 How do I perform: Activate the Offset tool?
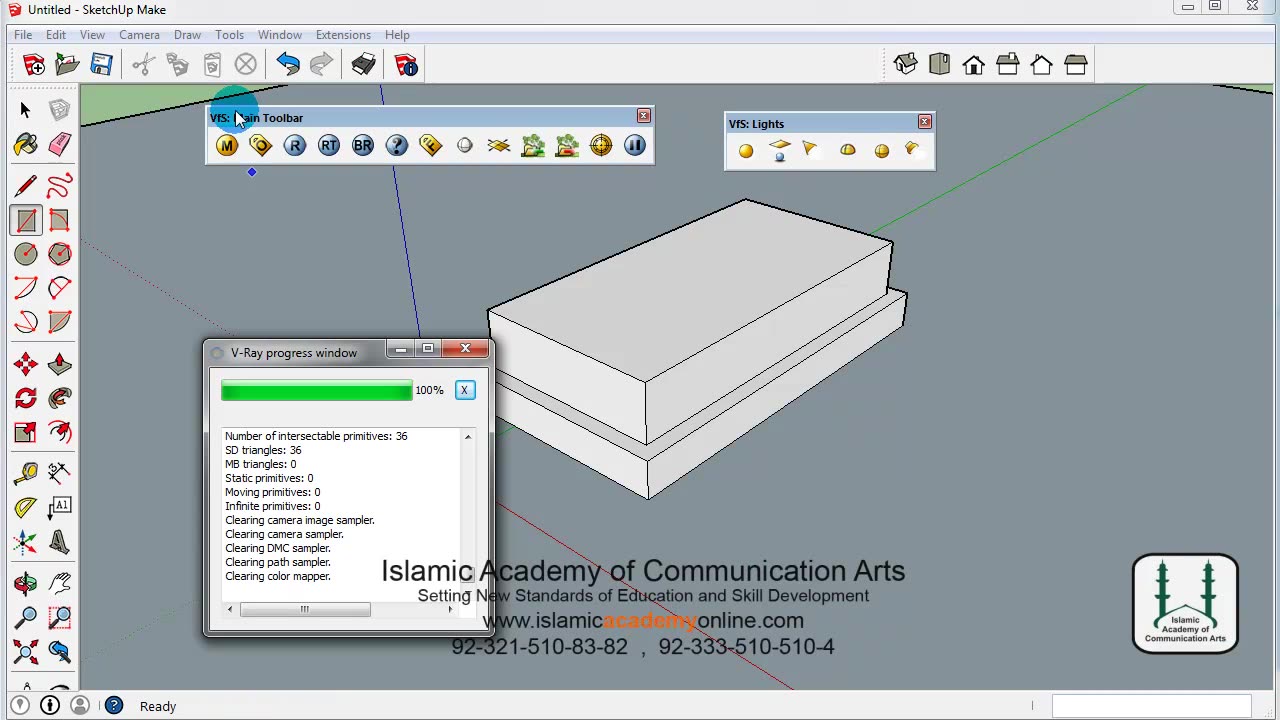pyautogui.click(x=59, y=432)
